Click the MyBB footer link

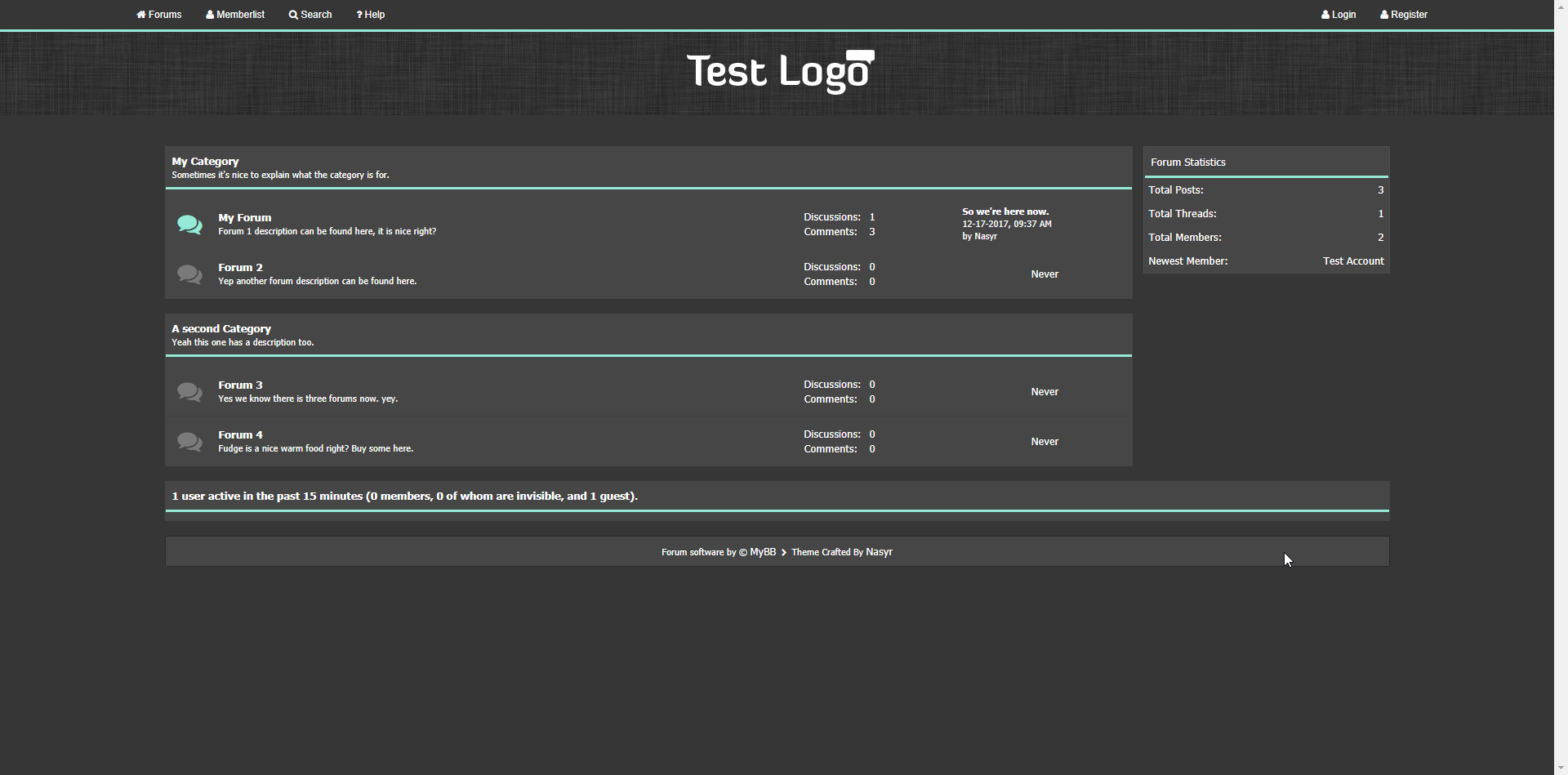763,552
